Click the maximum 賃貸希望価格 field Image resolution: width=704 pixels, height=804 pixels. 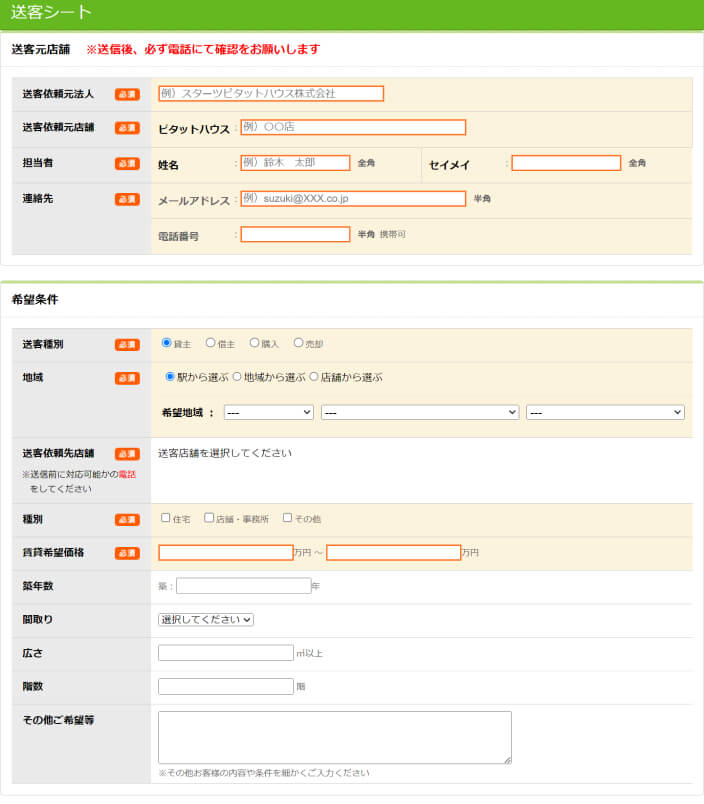394,552
